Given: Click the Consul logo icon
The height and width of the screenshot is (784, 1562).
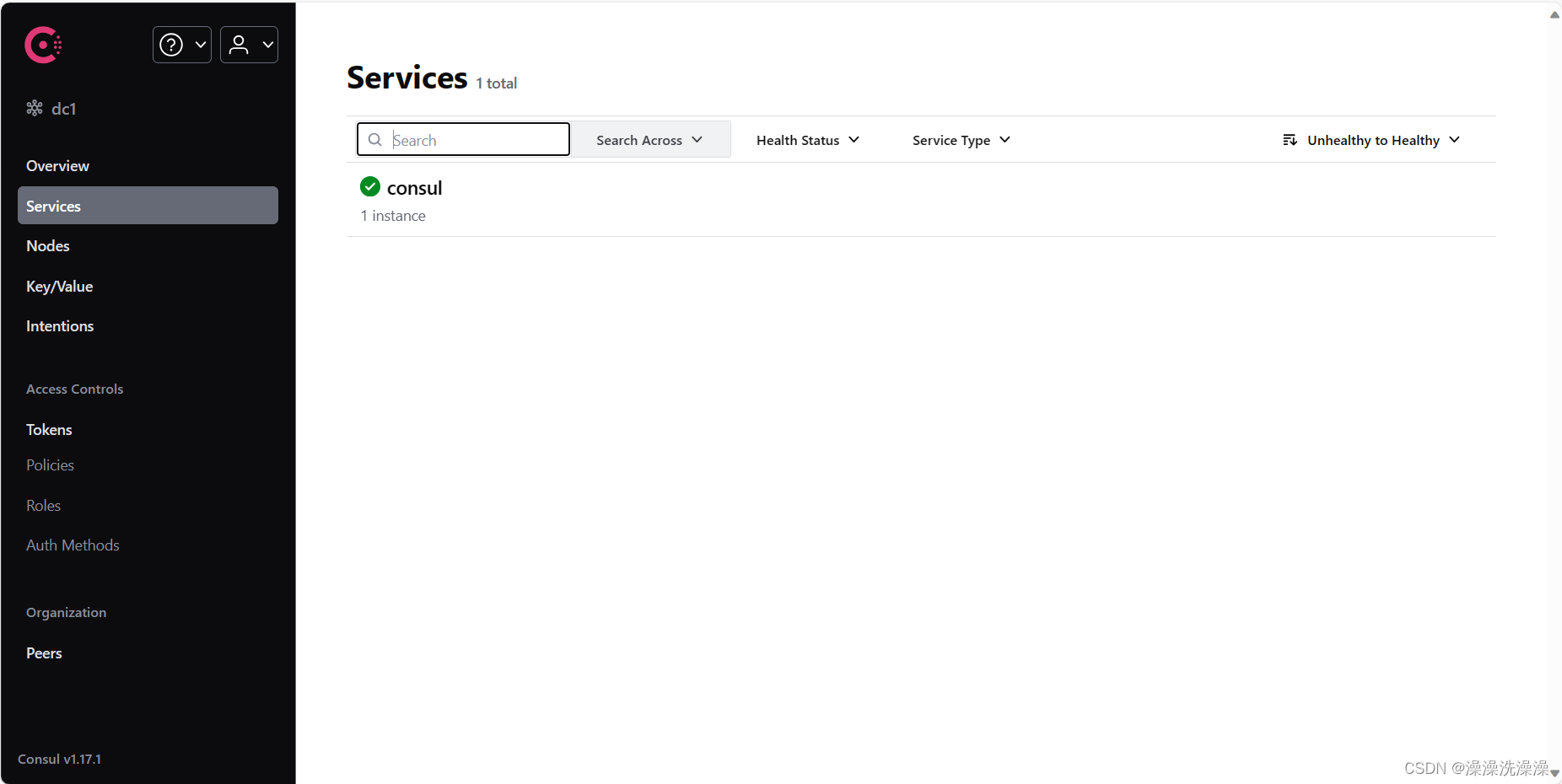Looking at the screenshot, I should tap(42, 45).
